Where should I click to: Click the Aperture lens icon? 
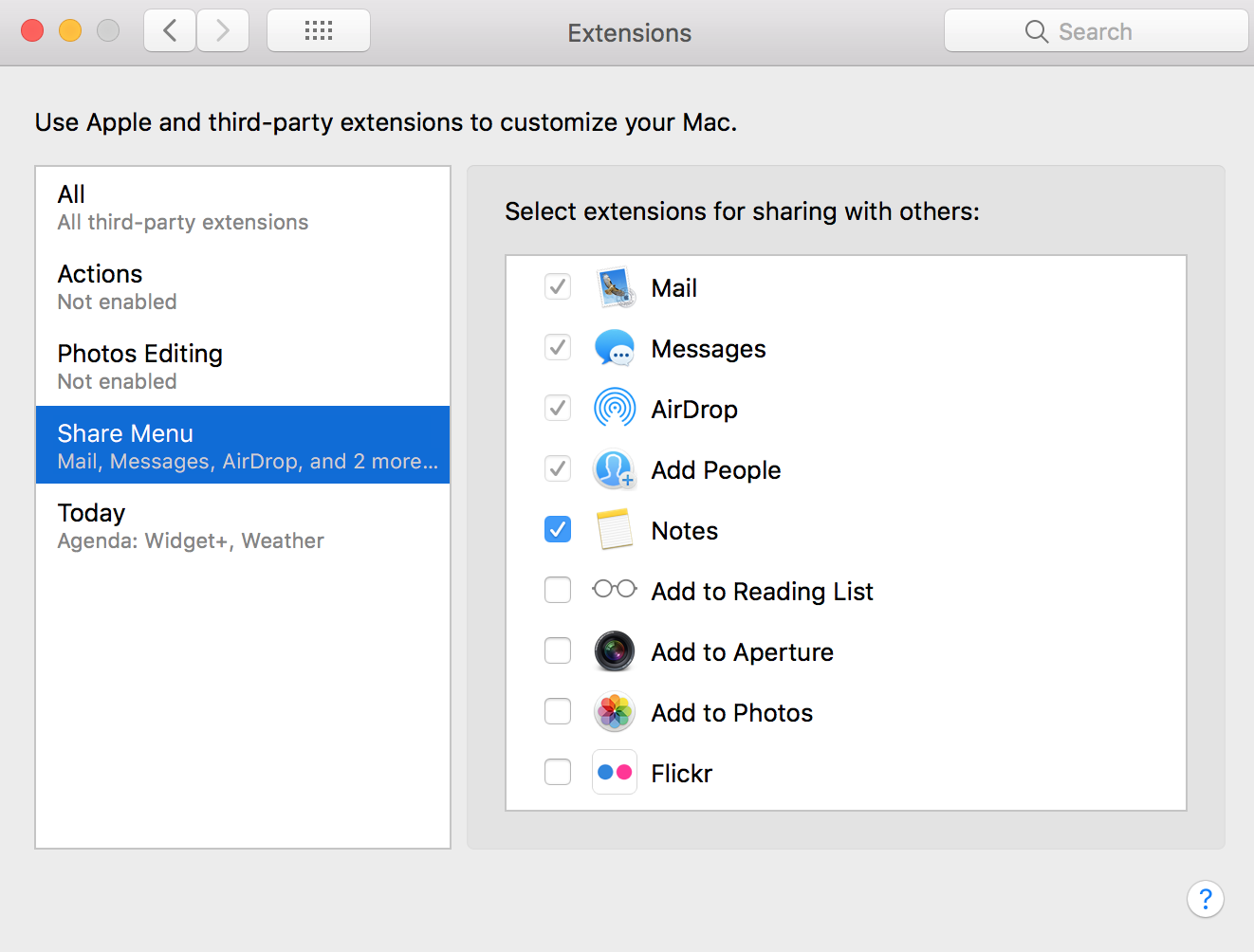click(x=615, y=651)
